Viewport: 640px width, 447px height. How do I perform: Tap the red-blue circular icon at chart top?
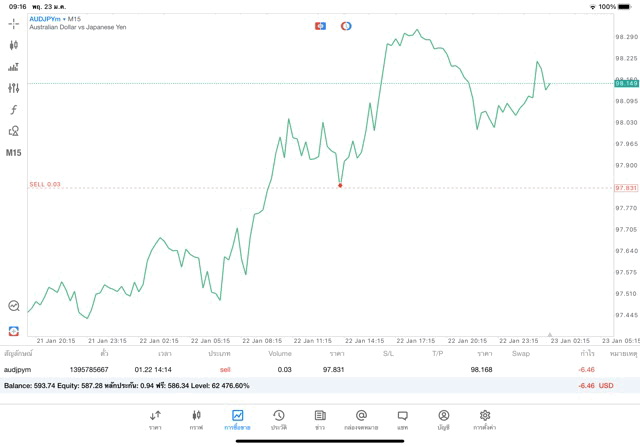click(x=346, y=25)
